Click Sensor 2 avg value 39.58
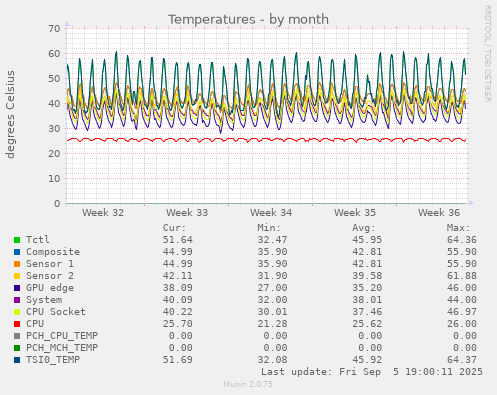497x395 pixels. [367, 276]
